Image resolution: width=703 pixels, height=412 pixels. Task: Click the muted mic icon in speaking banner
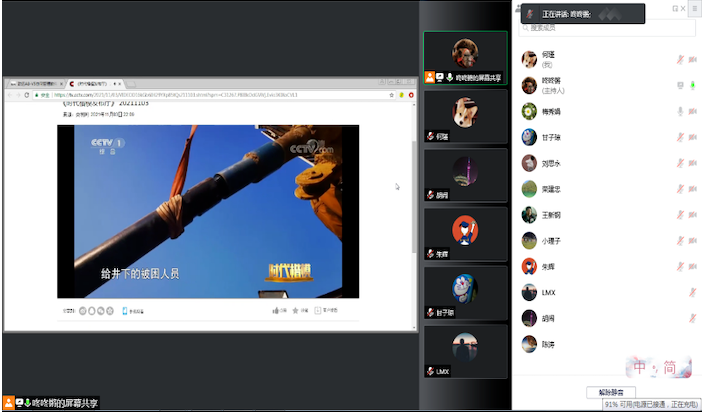pos(530,14)
